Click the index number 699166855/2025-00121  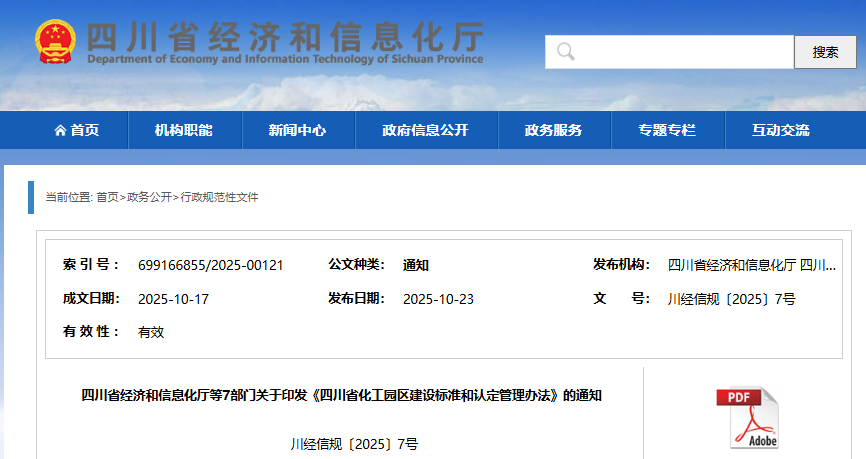pos(211,265)
